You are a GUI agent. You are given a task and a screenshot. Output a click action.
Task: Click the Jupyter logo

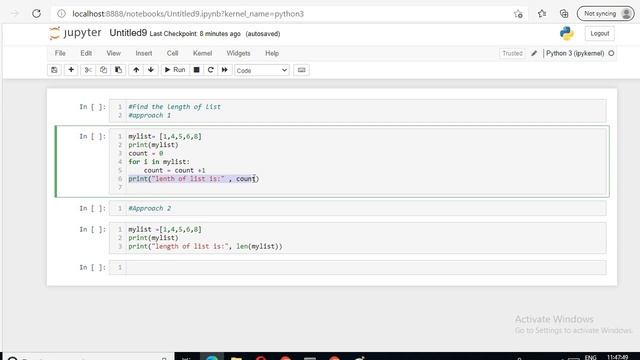[75, 33]
